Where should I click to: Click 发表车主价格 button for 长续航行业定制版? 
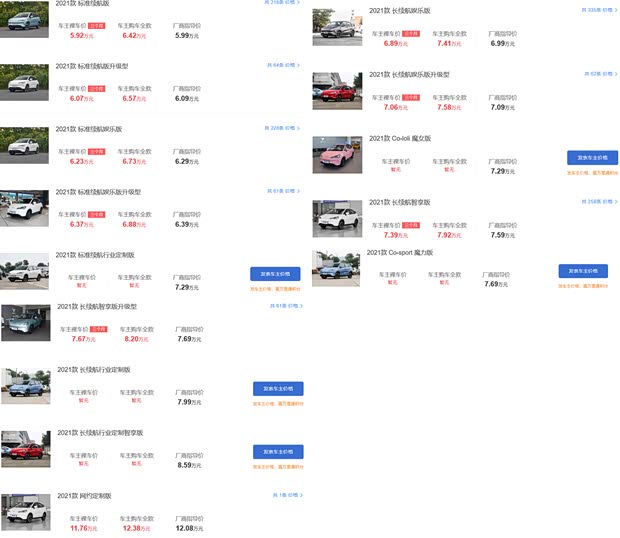[277, 389]
